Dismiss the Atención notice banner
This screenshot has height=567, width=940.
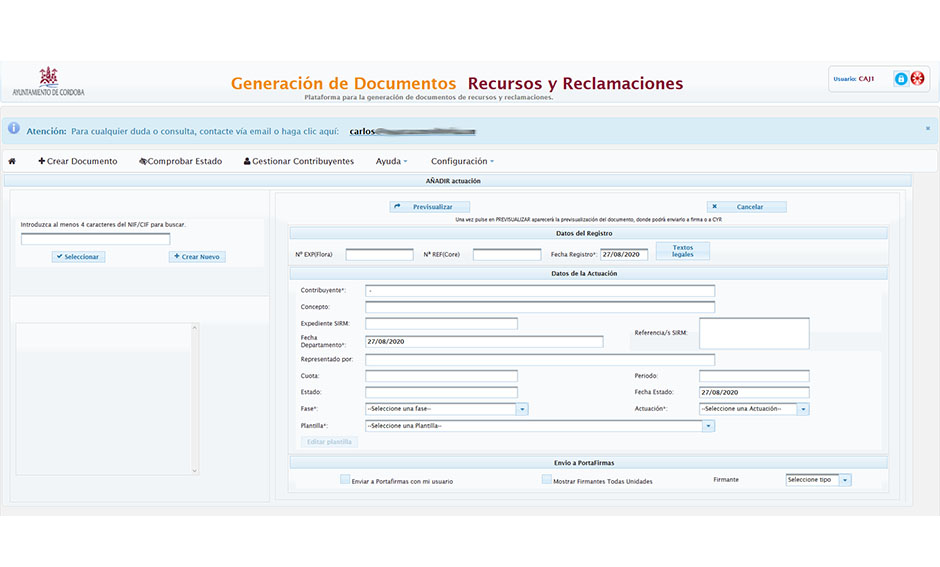(927, 129)
